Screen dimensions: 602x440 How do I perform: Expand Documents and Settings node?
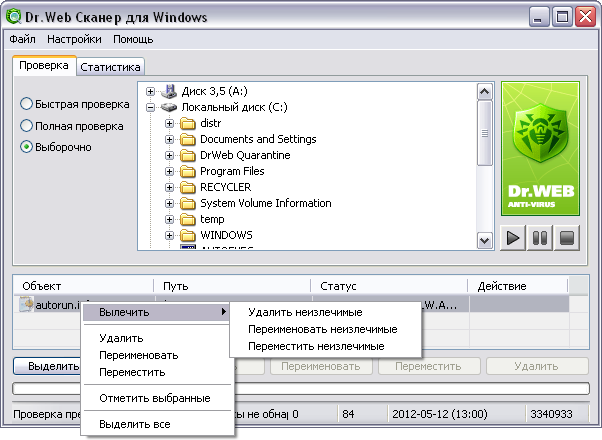[169, 139]
